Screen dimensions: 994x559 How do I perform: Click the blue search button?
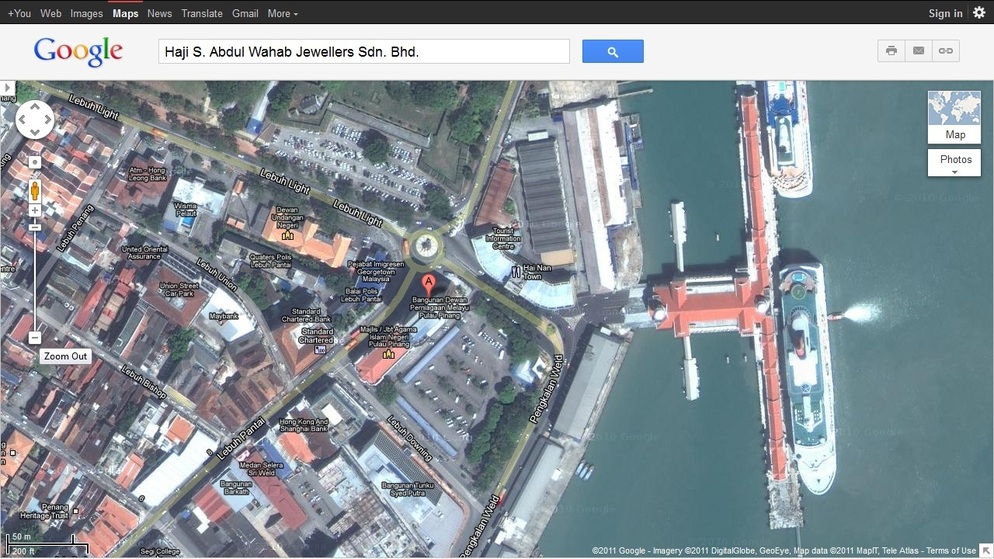(612, 52)
